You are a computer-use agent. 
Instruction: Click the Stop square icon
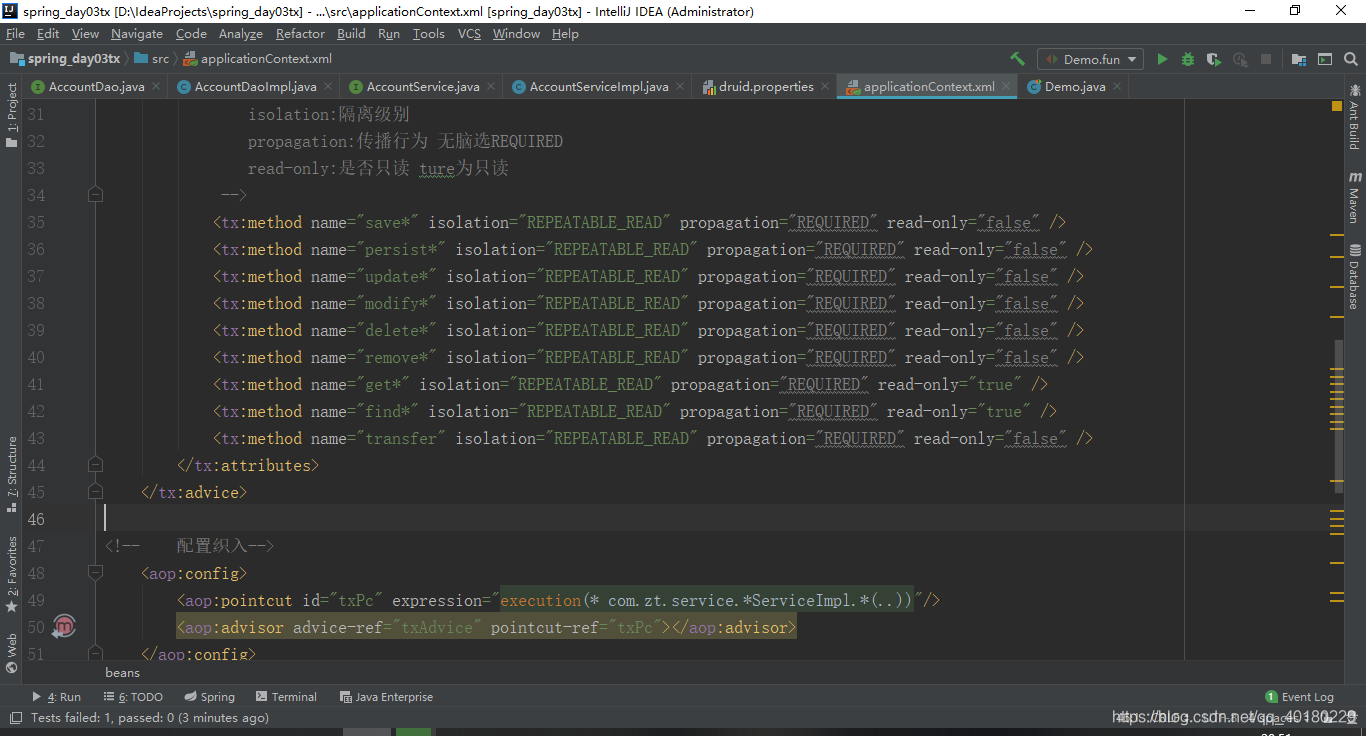(x=1266, y=59)
